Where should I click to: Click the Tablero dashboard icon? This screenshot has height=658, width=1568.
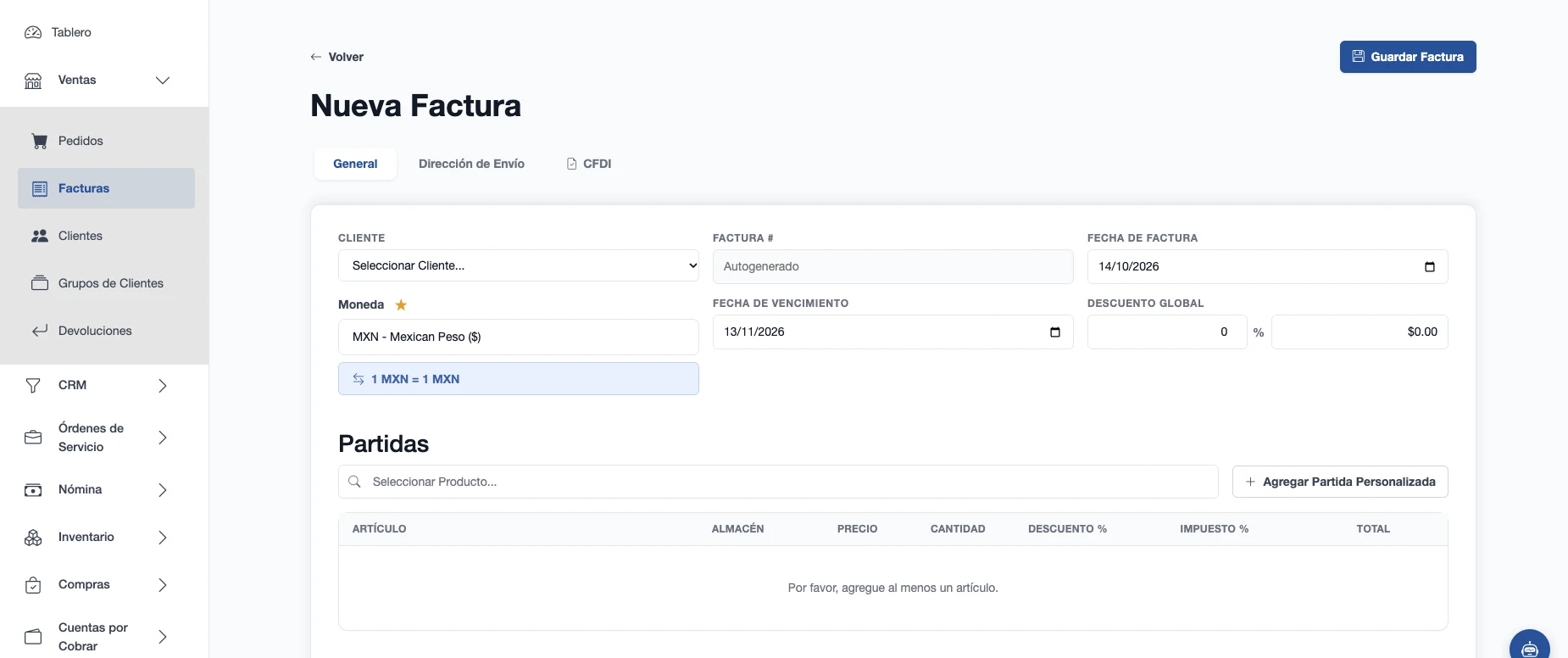click(x=33, y=32)
